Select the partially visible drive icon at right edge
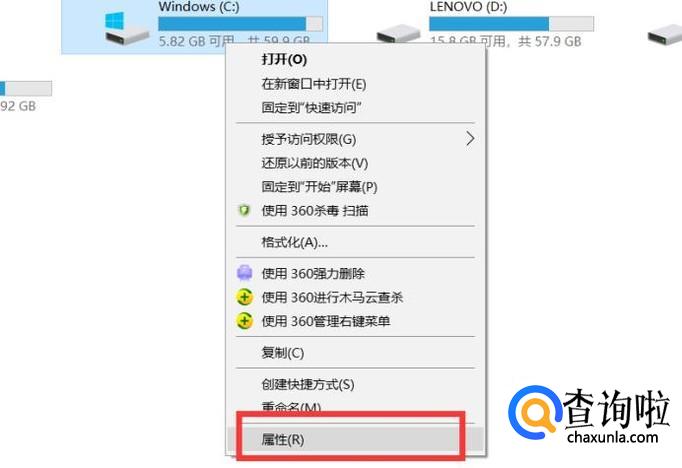The width and height of the screenshot is (682, 468). (x=665, y=34)
